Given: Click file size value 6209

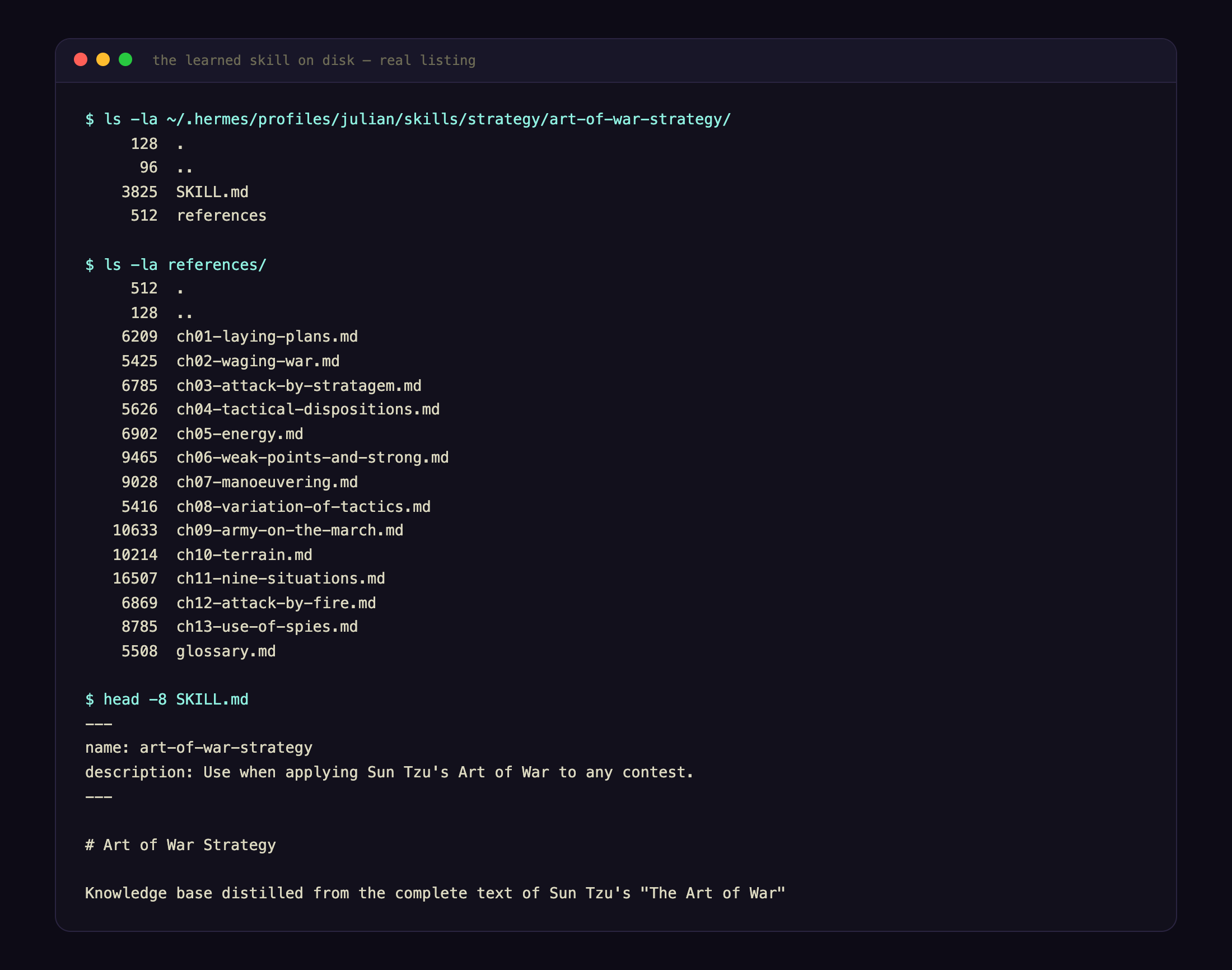Looking at the screenshot, I should pyautogui.click(x=139, y=337).
